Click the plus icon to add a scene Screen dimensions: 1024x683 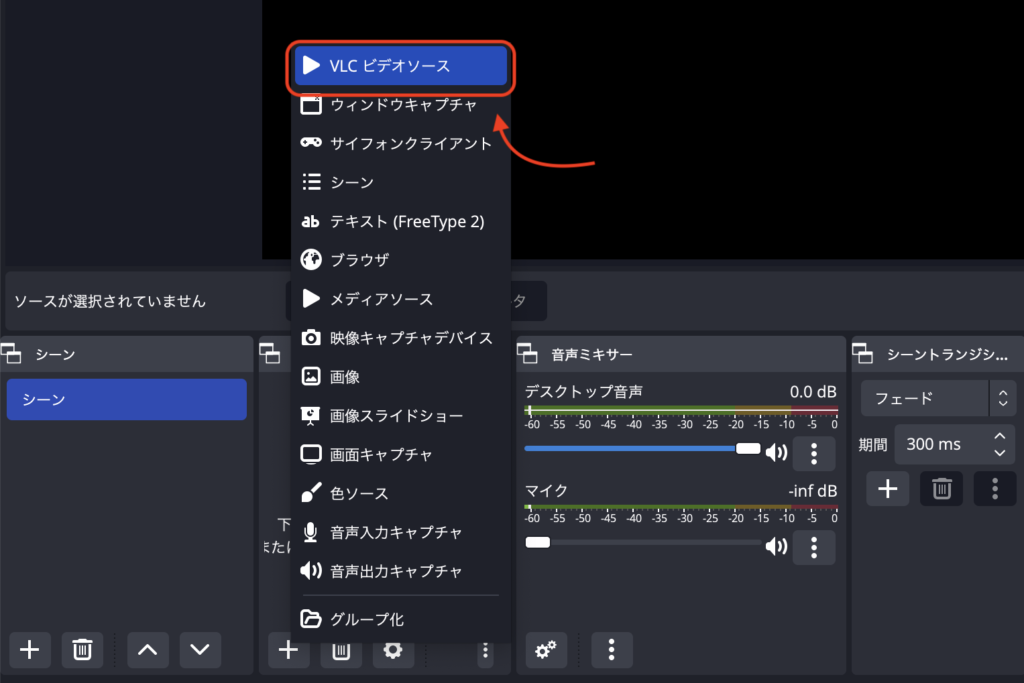29,650
